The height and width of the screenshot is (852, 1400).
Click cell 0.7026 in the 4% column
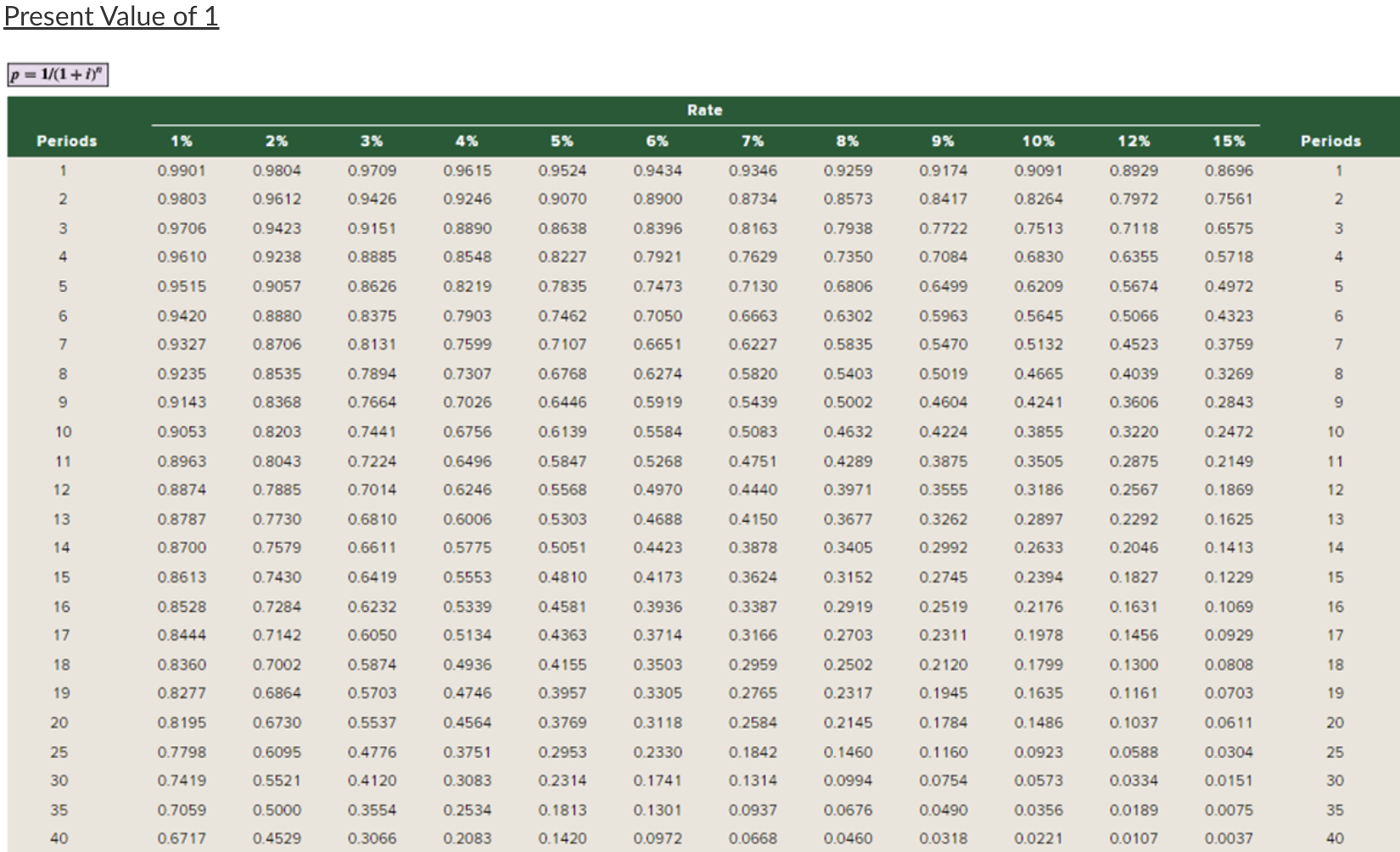coord(467,402)
